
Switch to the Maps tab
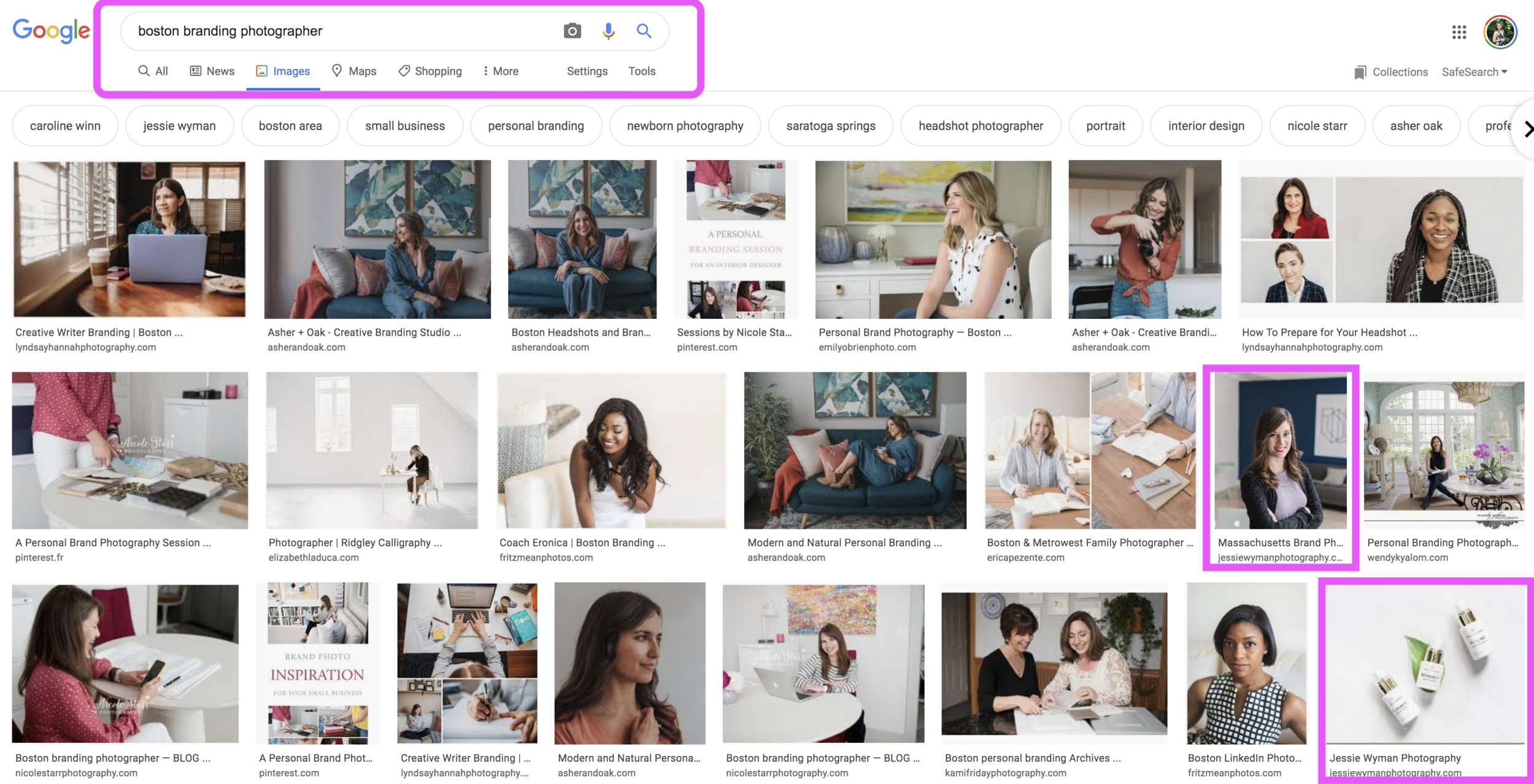tap(354, 71)
